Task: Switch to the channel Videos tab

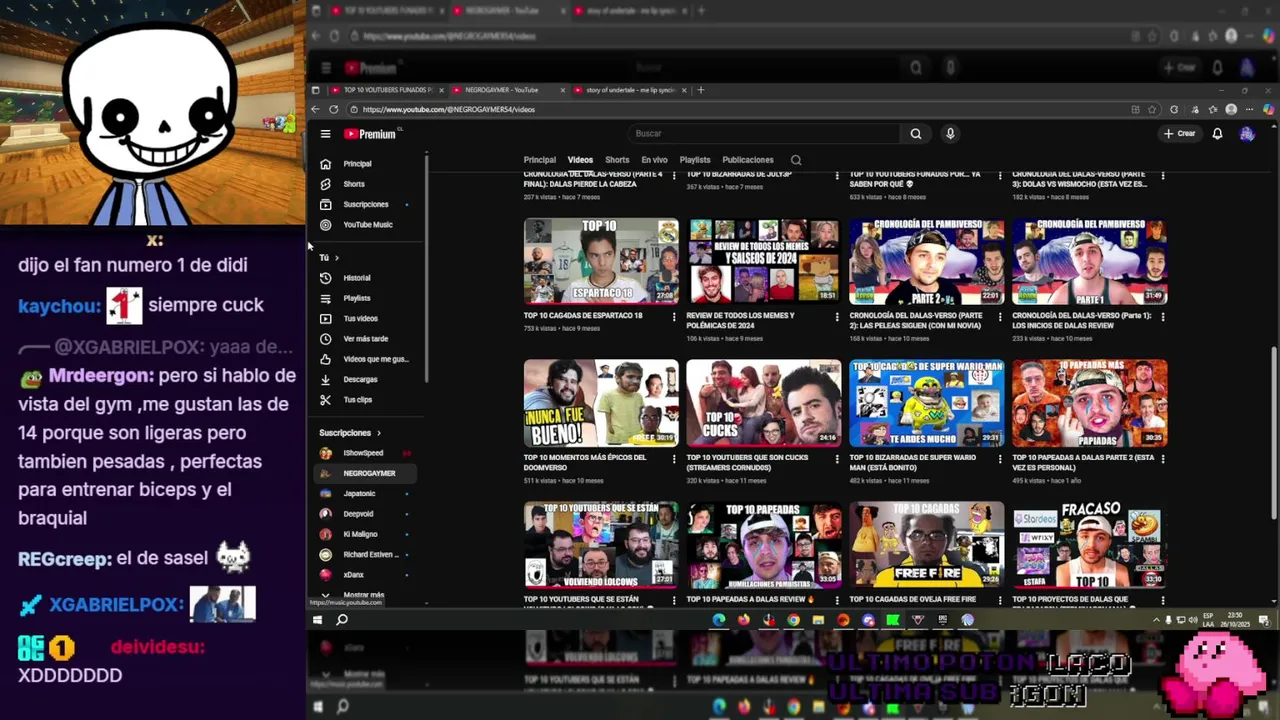Action: [x=580, y=160]
